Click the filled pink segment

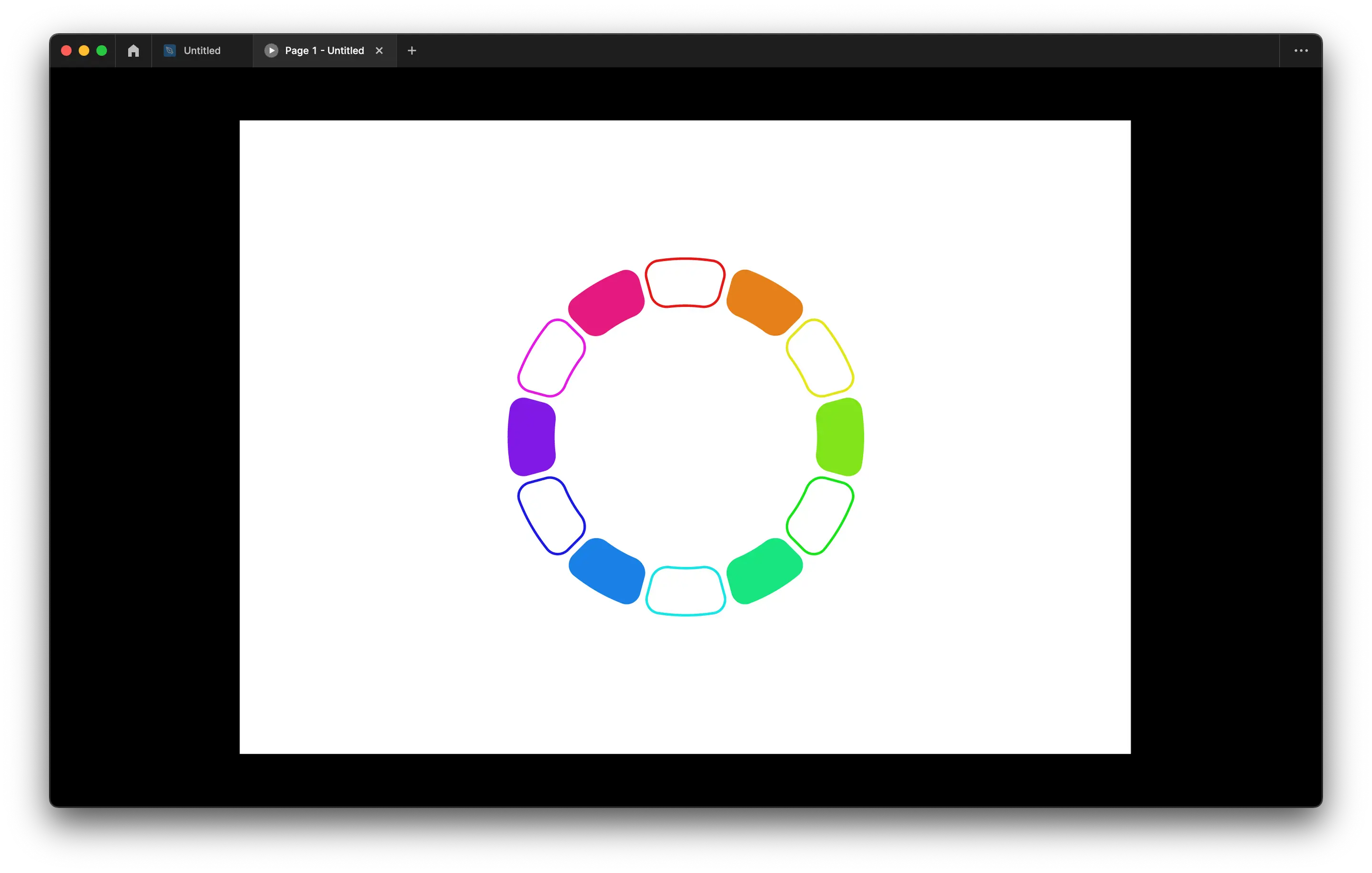606,303
